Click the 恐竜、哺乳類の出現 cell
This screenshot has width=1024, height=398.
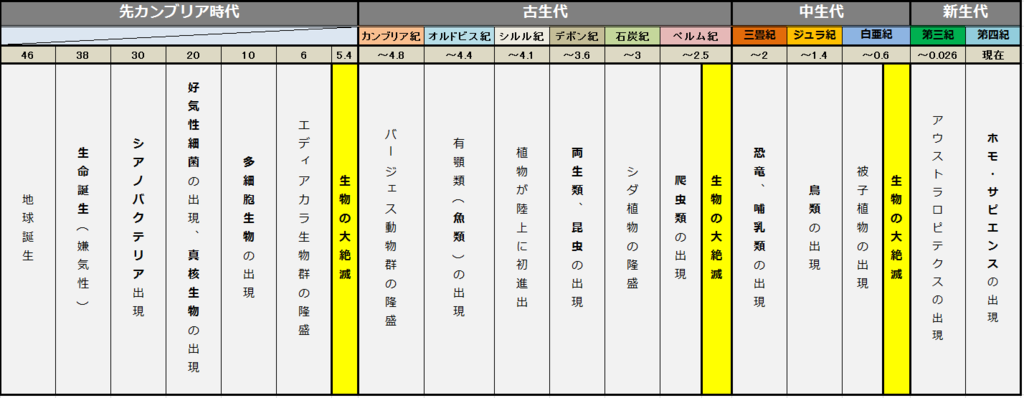coord(760,229)
